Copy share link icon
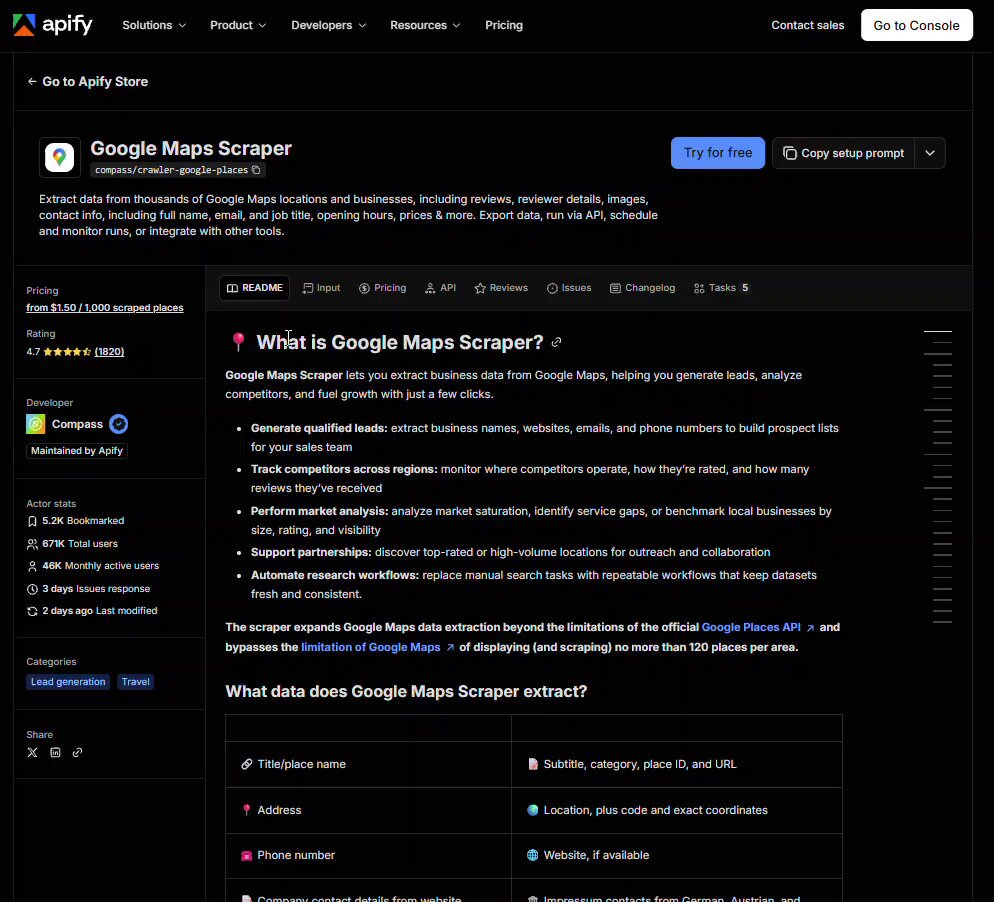The height and width of the screenshot is (902, 994). point(77,752)
